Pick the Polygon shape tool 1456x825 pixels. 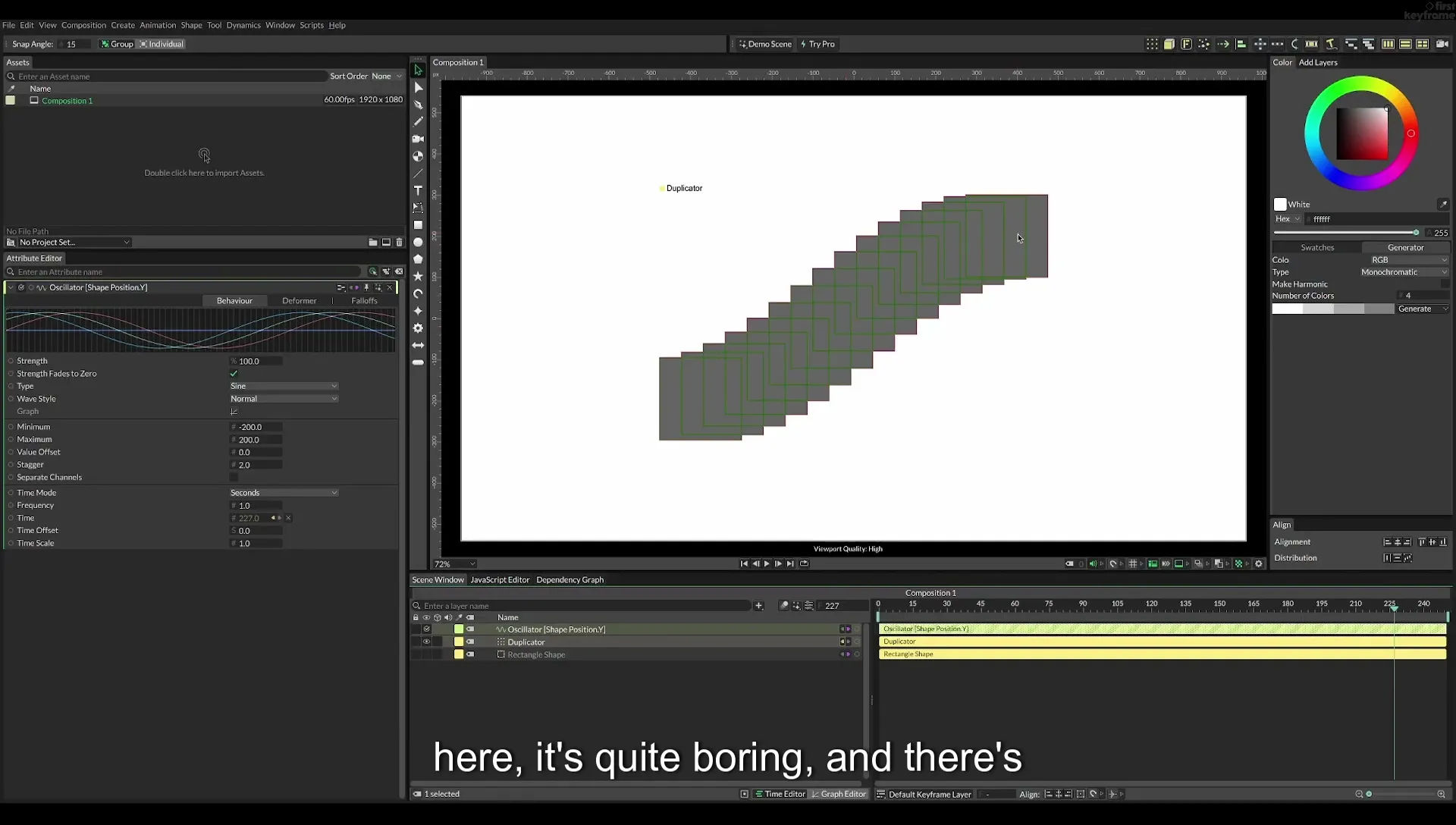coord(418,259)
